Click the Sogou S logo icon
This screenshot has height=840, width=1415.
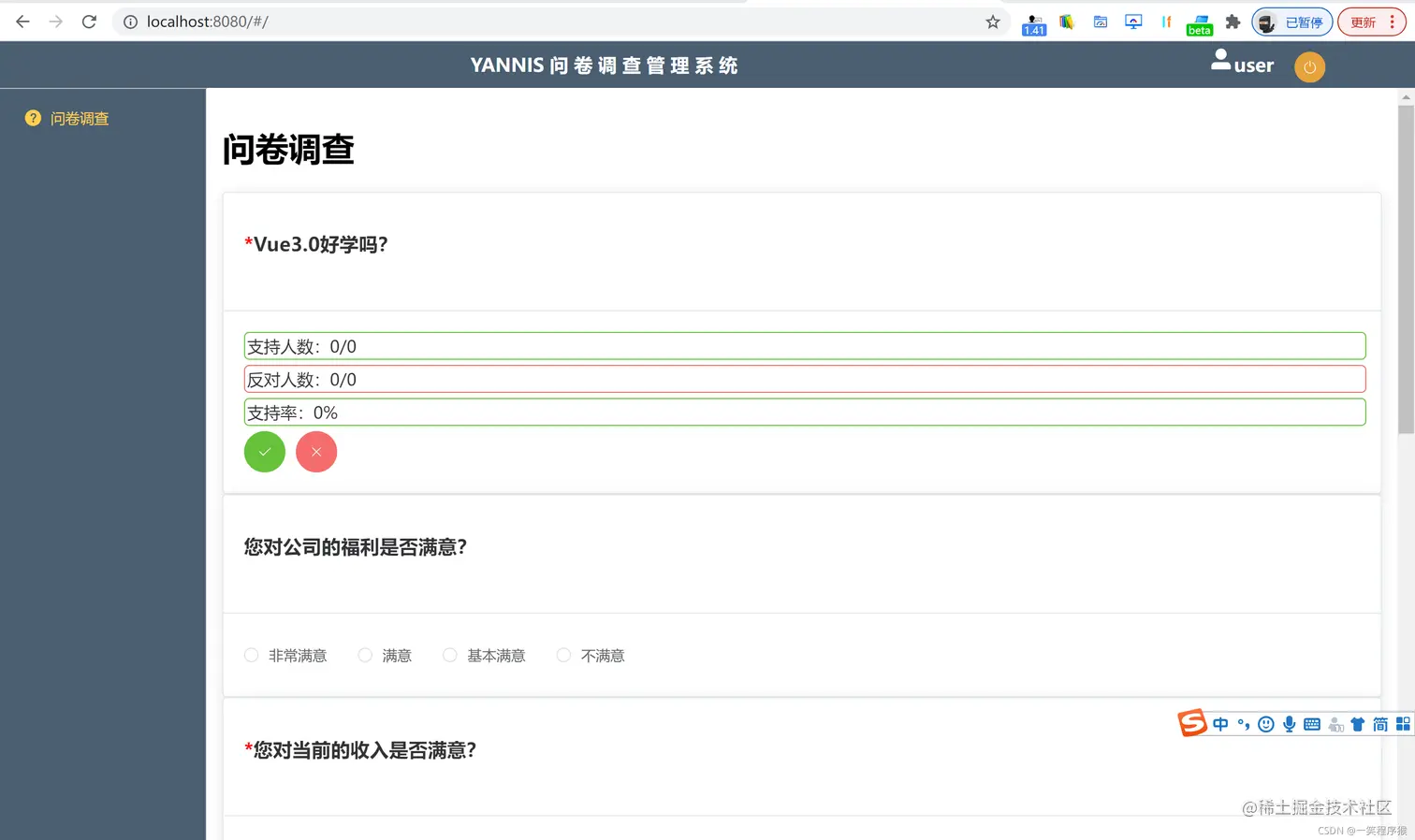1191,722
